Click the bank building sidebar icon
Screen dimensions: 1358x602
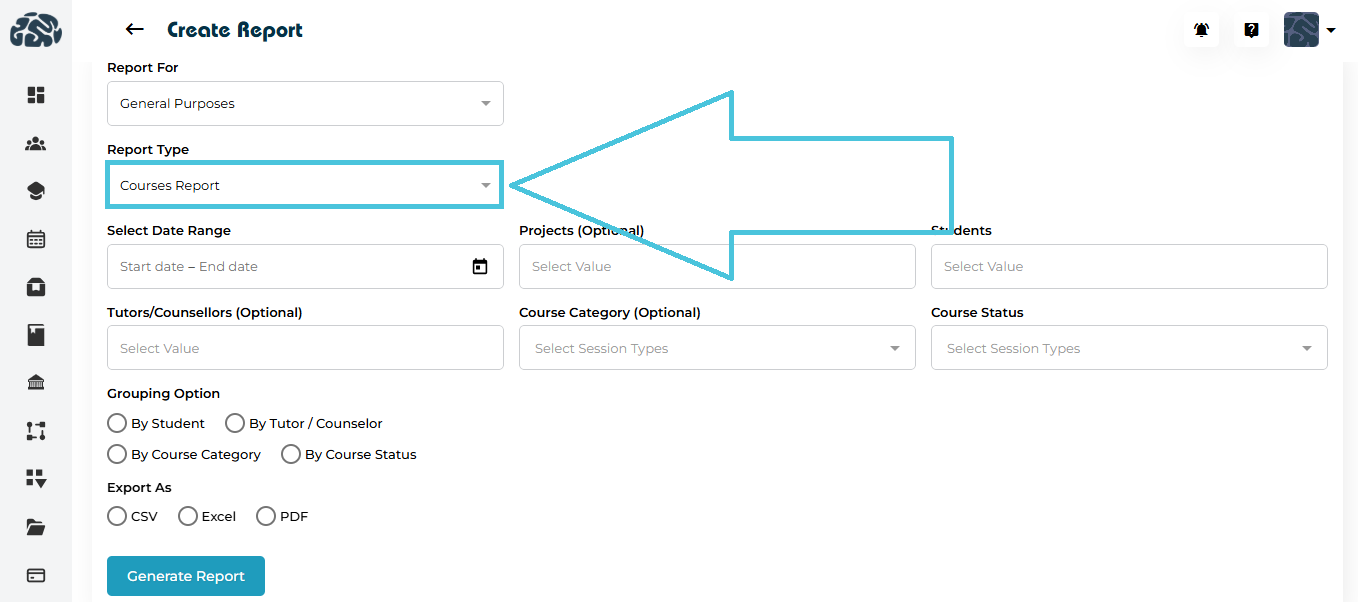36,383
